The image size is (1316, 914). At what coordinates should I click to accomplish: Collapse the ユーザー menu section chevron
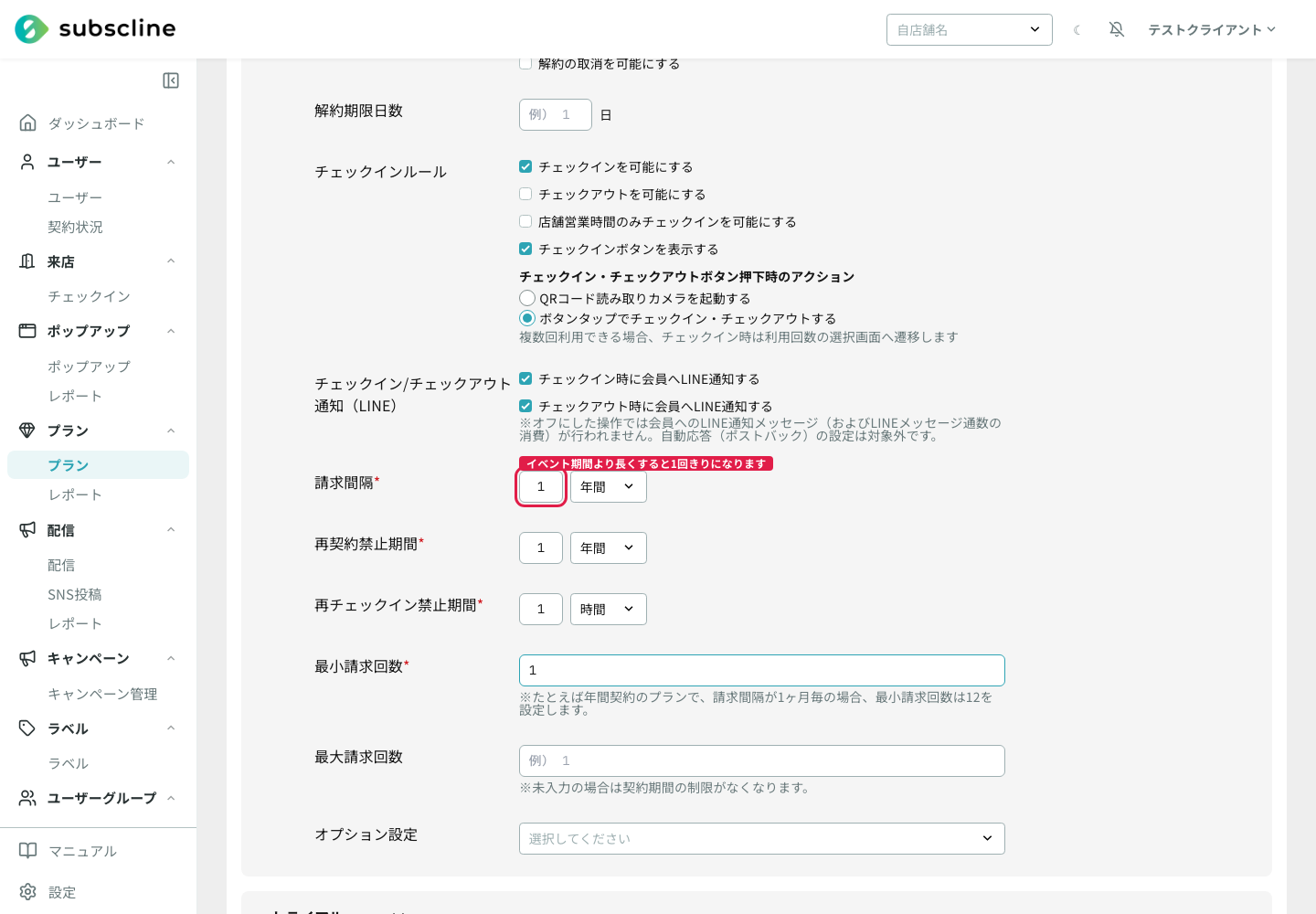tap(171, 162)
